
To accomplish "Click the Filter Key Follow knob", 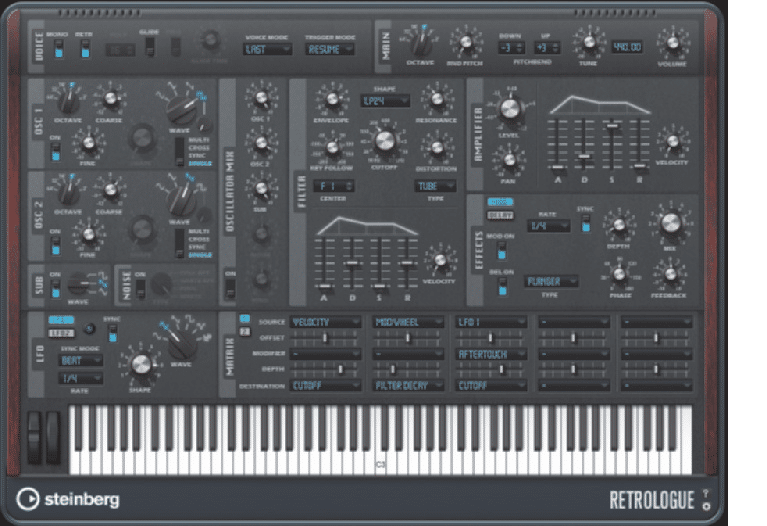I will (x=332, y=147).
